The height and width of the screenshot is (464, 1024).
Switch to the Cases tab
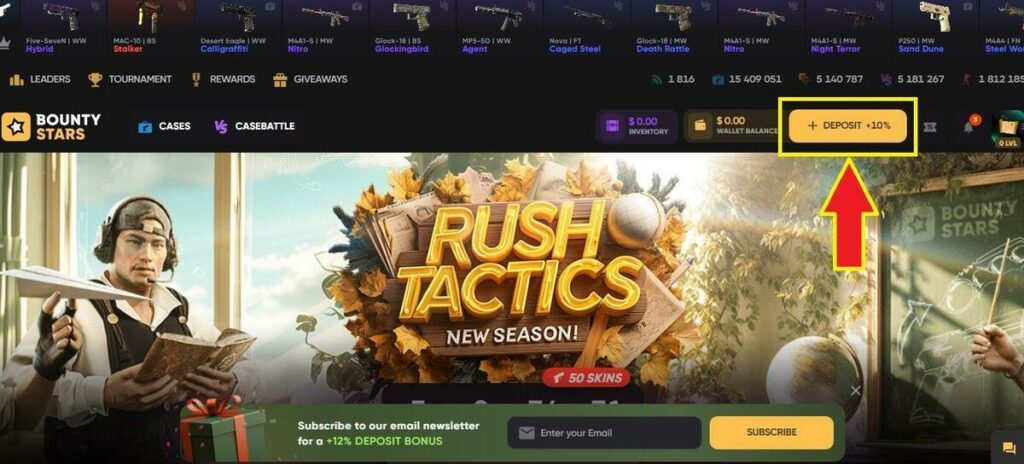click(165, 126)
